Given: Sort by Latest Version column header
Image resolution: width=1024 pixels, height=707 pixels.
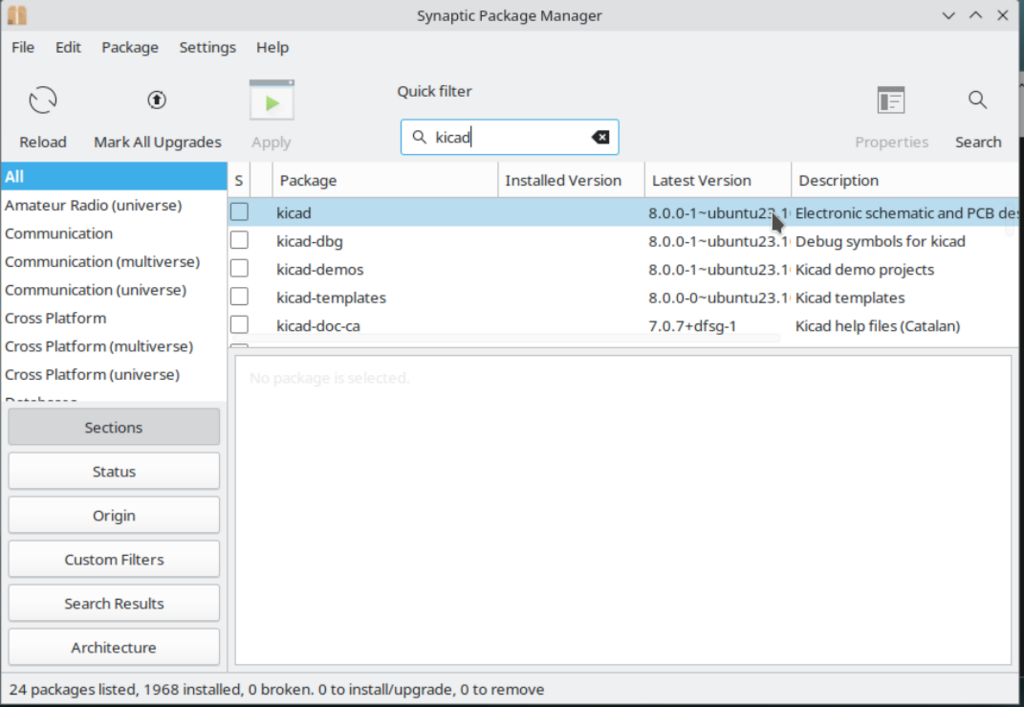Looking at the screenshot, I should (x=716, y=181).
